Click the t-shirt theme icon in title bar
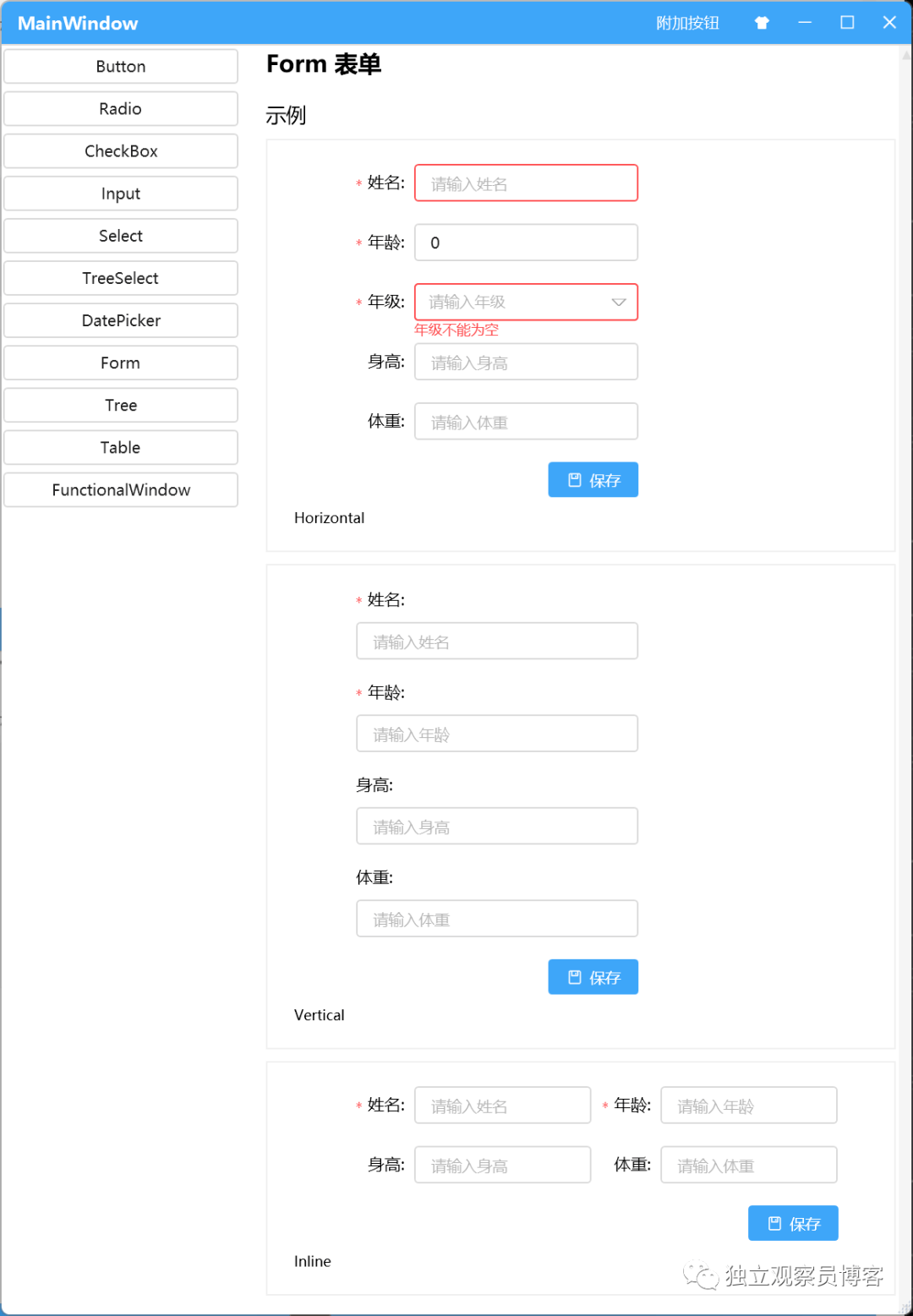The height and width of the screenshot is (1316, 913). 762,23
